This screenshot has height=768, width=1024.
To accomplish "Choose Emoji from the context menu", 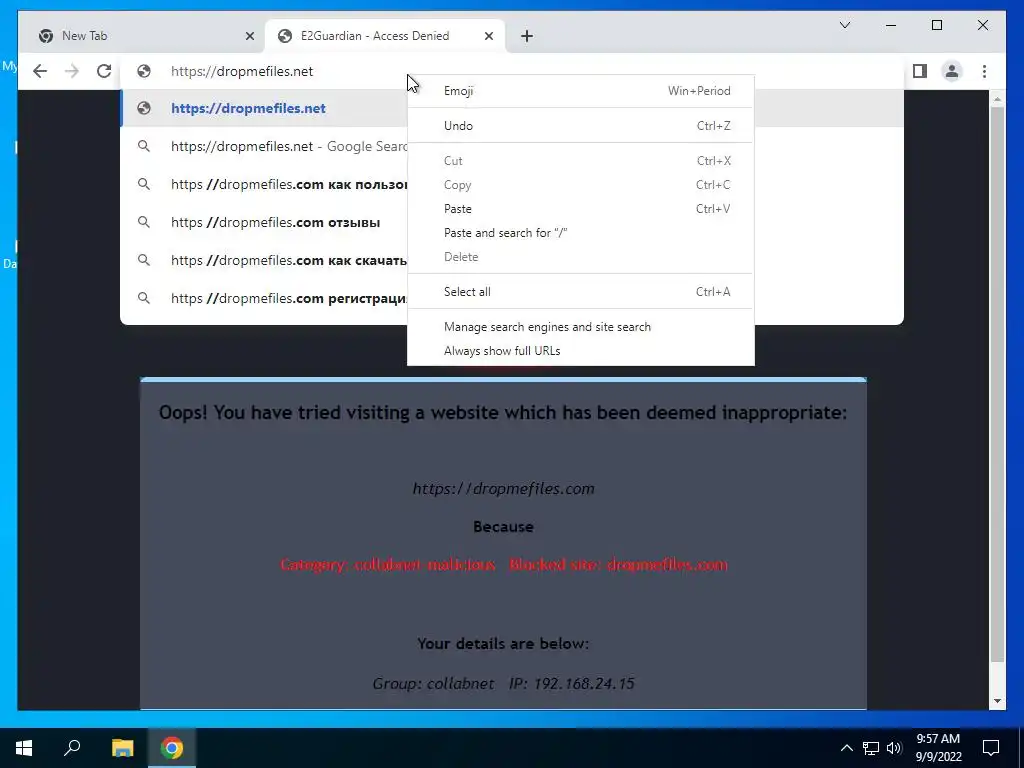I will coord(581,91).
